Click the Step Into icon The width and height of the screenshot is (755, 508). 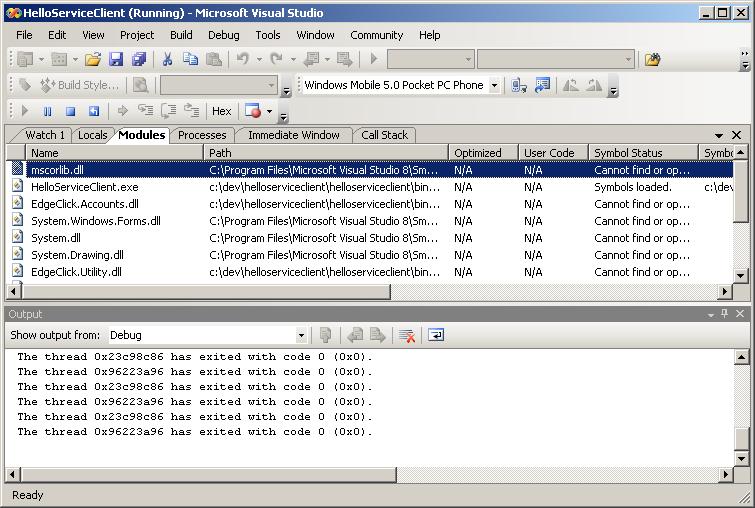145,111
